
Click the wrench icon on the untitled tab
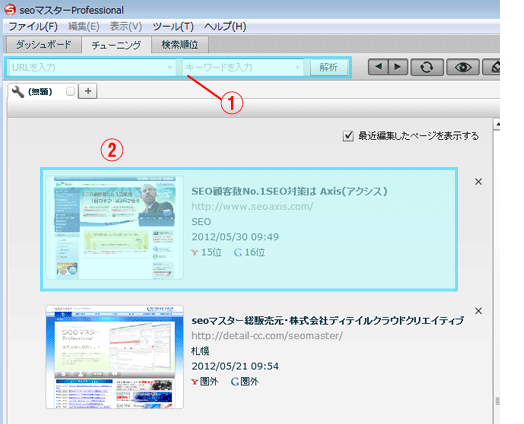(18, 92)
